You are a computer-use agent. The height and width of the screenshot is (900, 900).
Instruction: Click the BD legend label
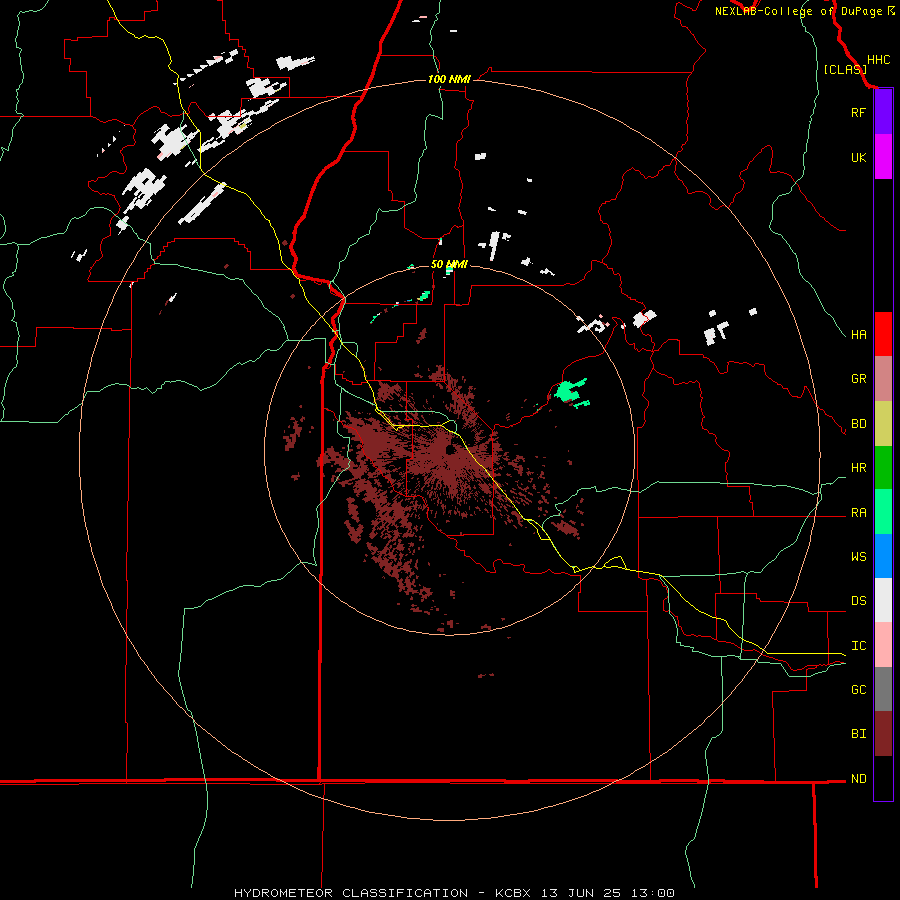859,424
